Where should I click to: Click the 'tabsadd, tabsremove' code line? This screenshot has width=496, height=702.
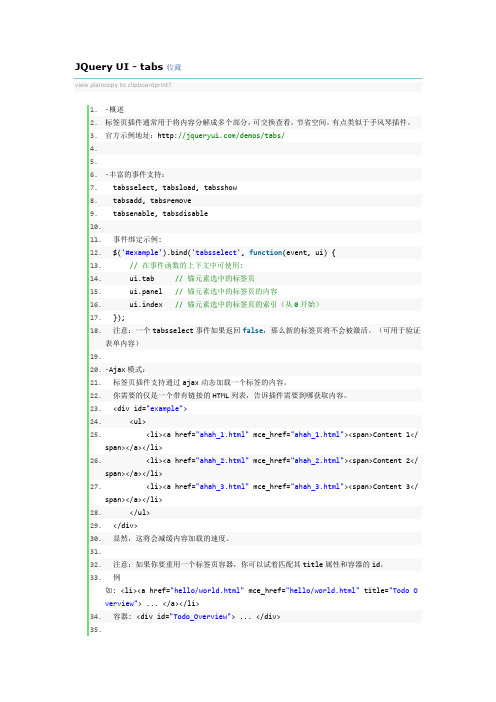click(x=152, y=201)
